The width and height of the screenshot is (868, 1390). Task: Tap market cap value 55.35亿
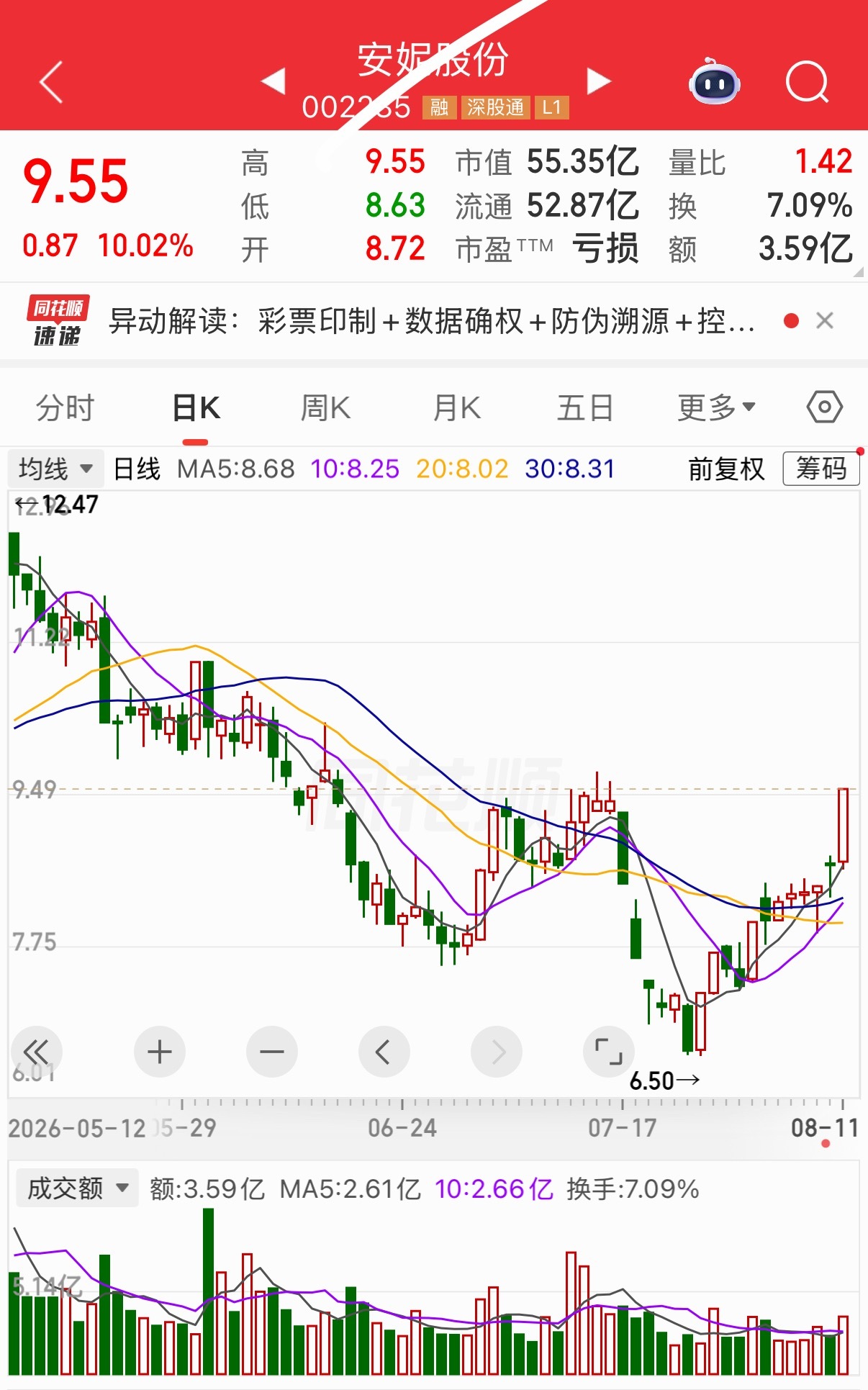coord(583,162)
